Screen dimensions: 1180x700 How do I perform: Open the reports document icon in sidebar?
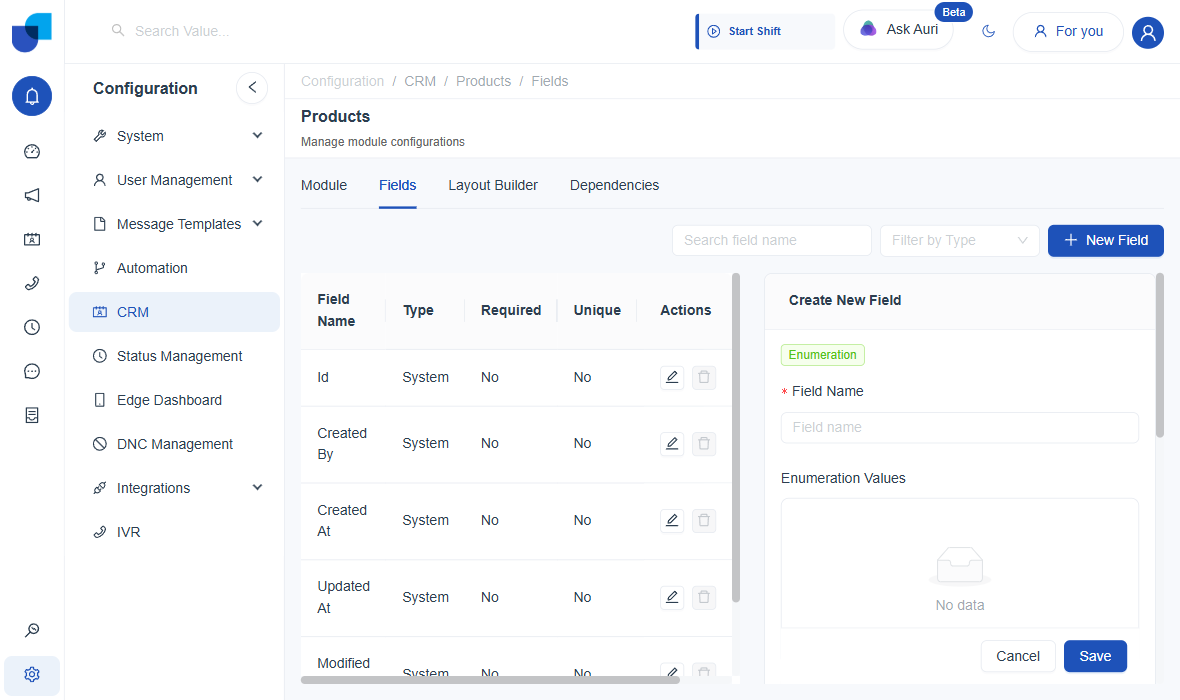(x=32, y=415)
